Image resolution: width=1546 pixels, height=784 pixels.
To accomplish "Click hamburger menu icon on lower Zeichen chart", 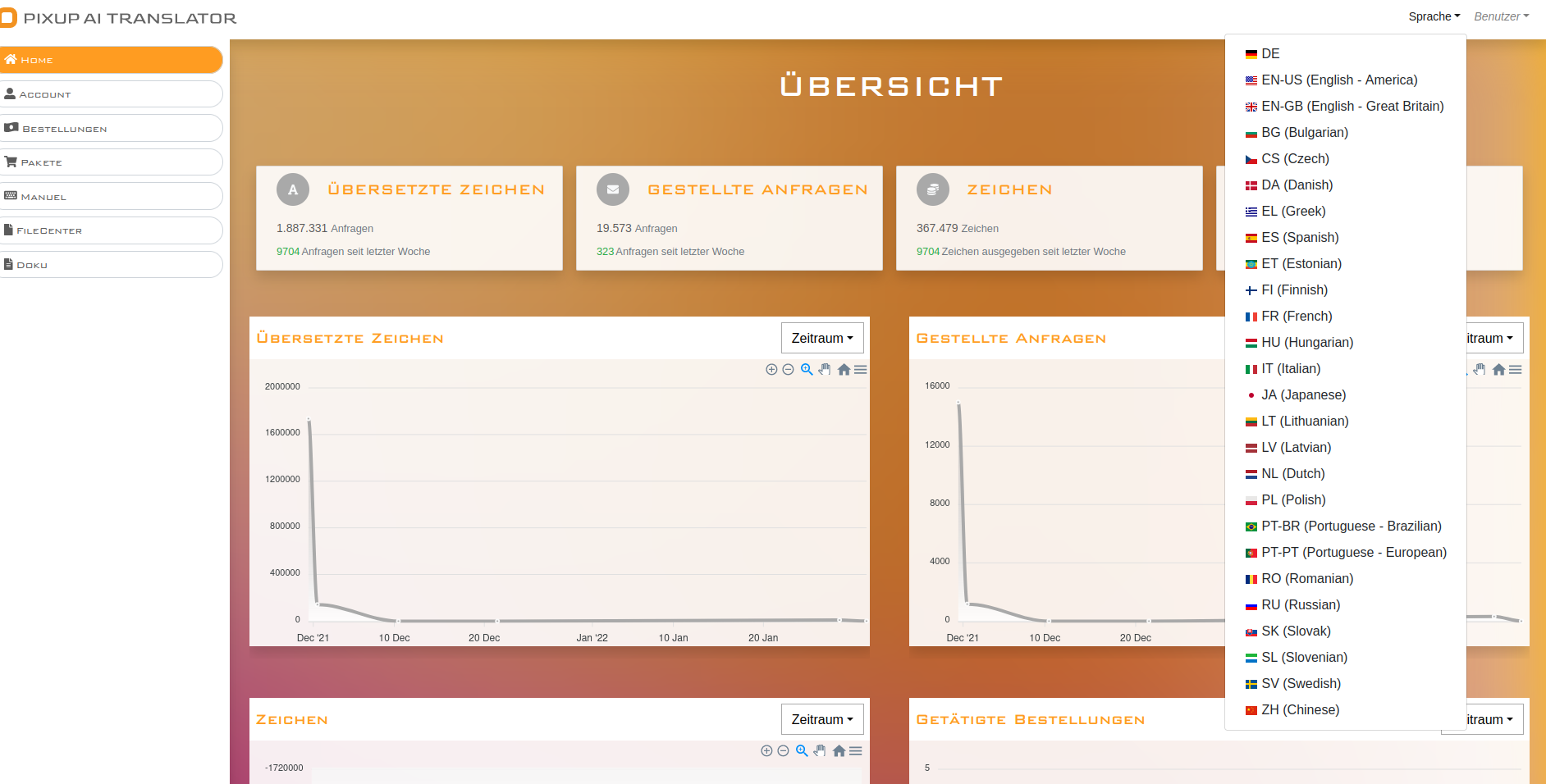I will pyautogui.click(x=855, y=751).
